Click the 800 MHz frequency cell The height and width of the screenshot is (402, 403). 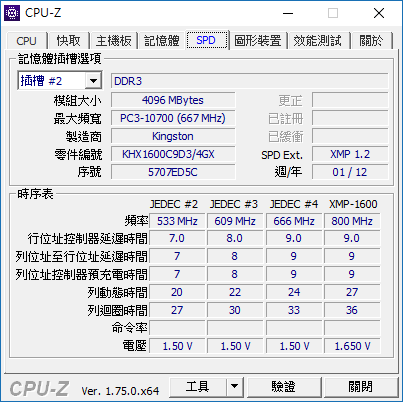tap(352, 221)
